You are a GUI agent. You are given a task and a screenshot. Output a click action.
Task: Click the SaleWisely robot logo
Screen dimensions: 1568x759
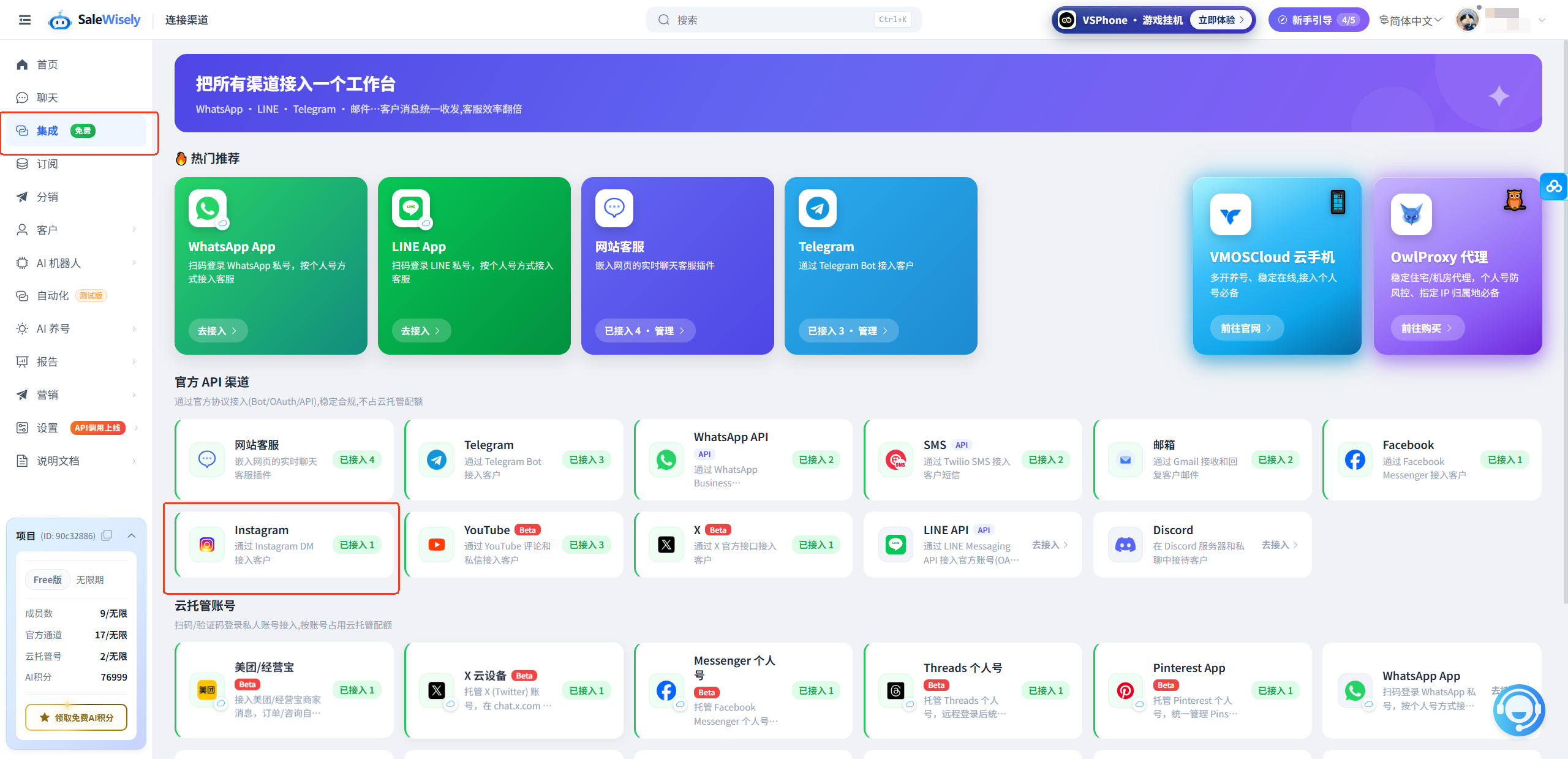click(x=59, y=20)
